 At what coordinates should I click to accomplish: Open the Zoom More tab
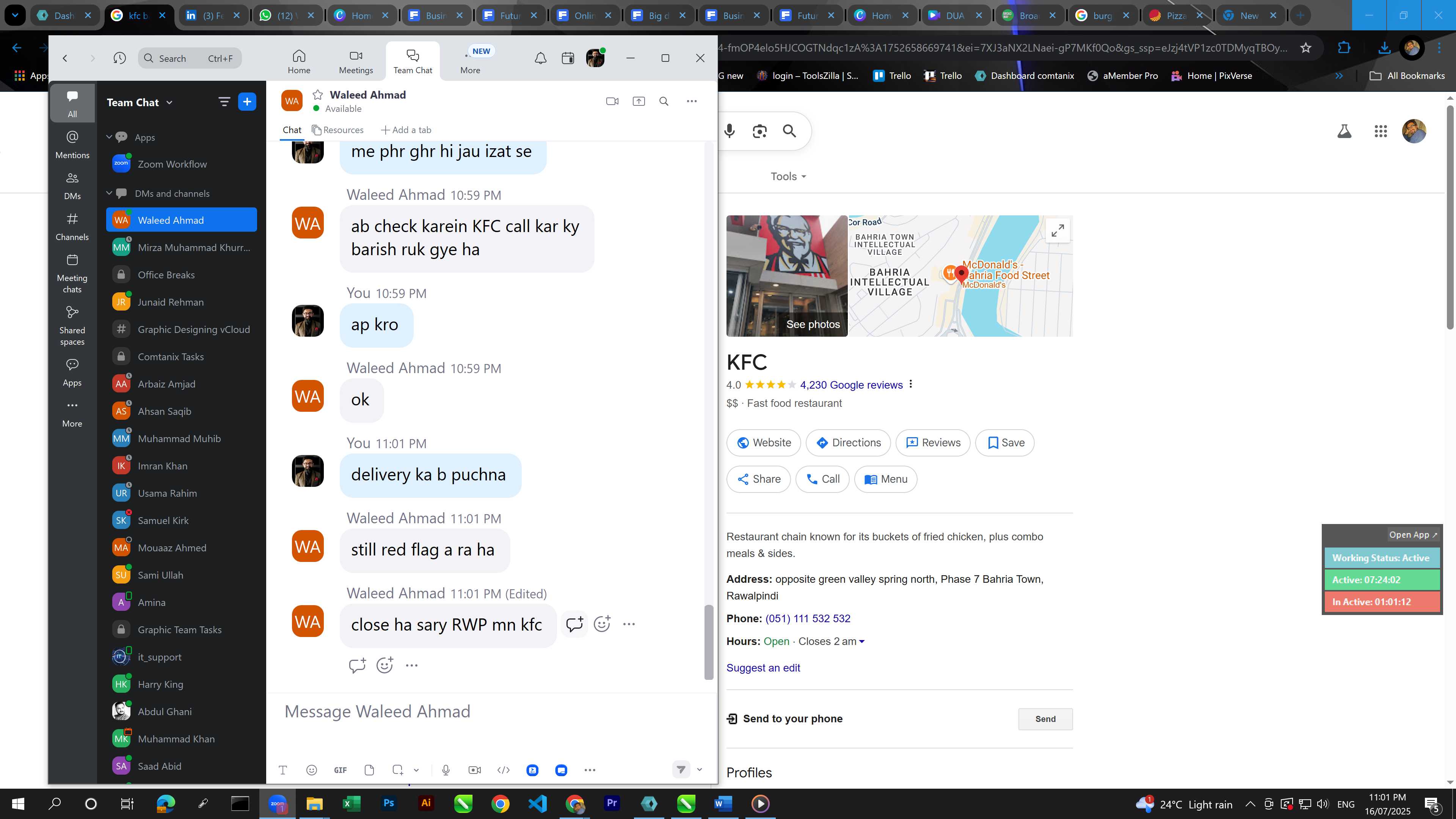tap(470, 61)
